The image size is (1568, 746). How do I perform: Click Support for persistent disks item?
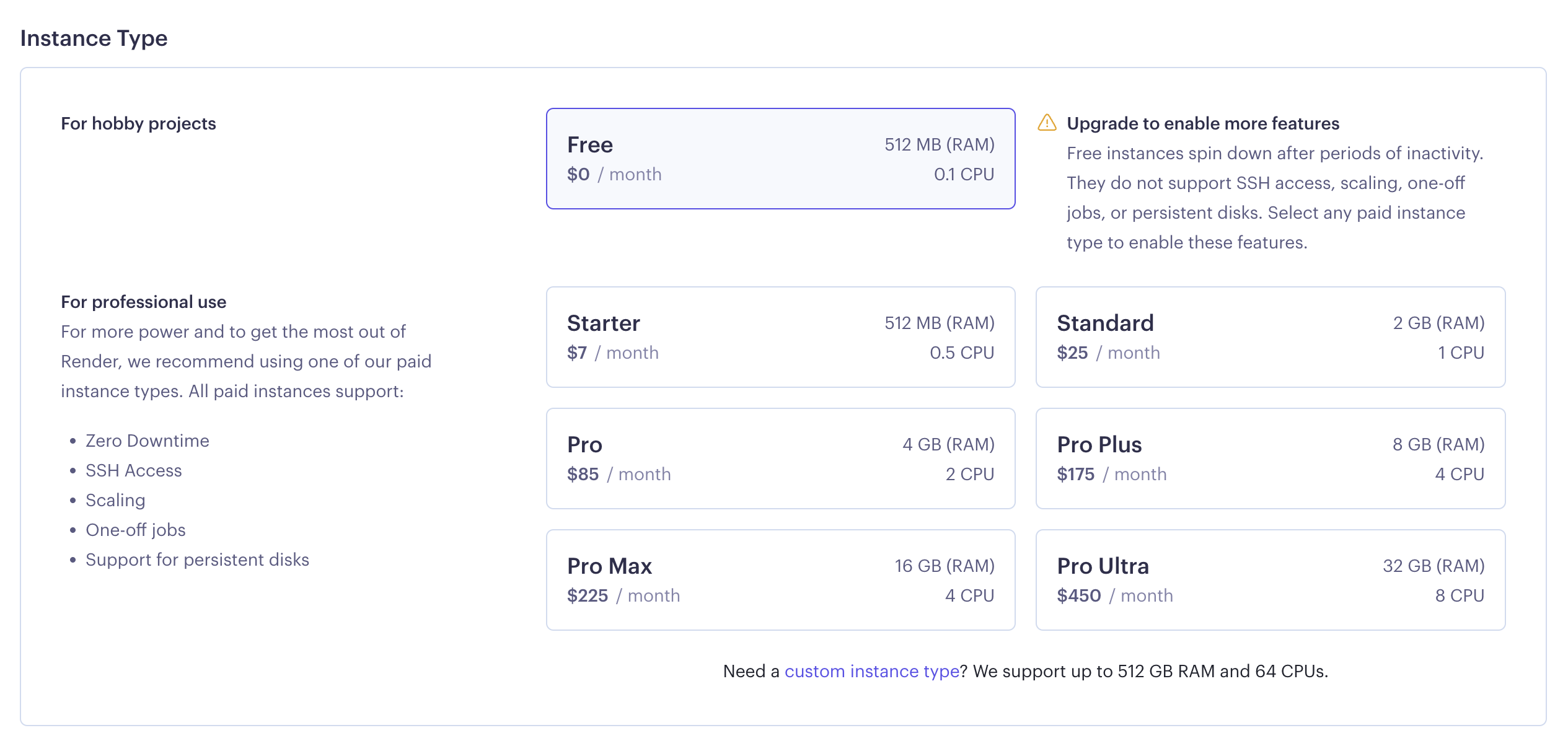click(x=197, y=559)
